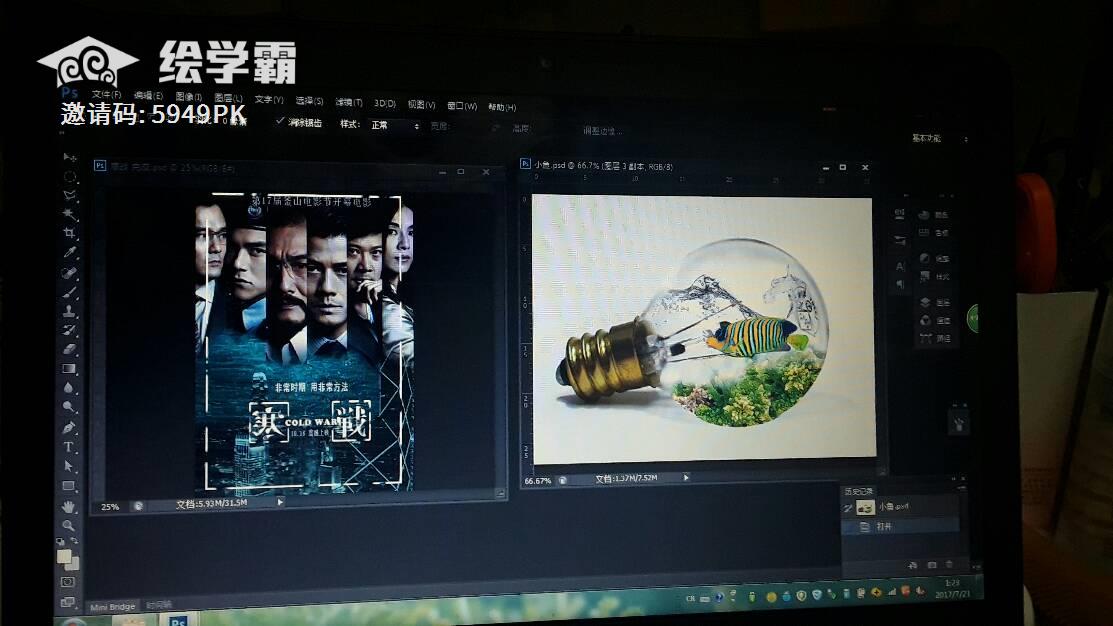The width and height of the screenshot is (1113, 626).
Task: Open the 图像(I) menu
Action: pyautogui.click(x=189, y=97)
